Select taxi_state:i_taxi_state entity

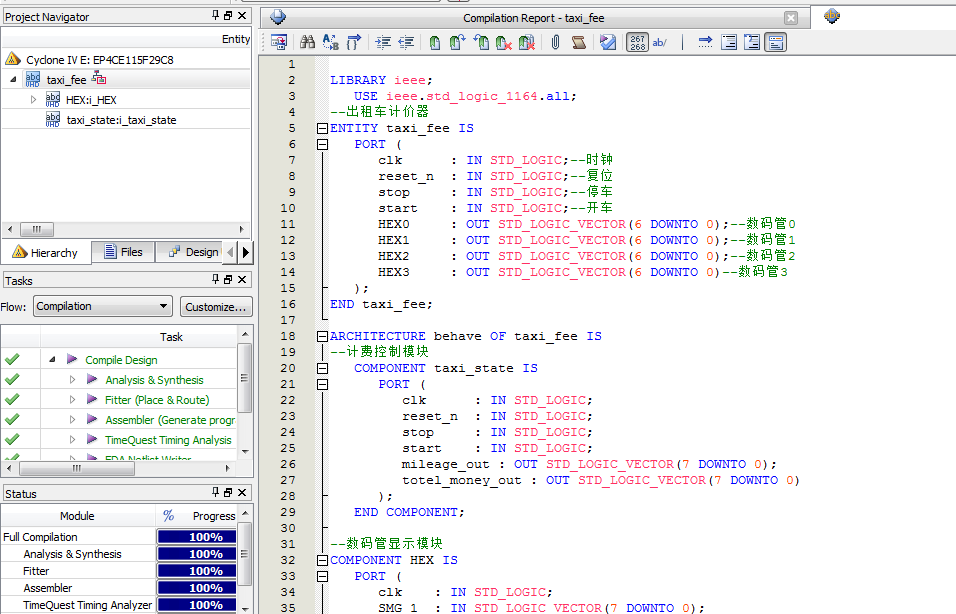(121, 120)
